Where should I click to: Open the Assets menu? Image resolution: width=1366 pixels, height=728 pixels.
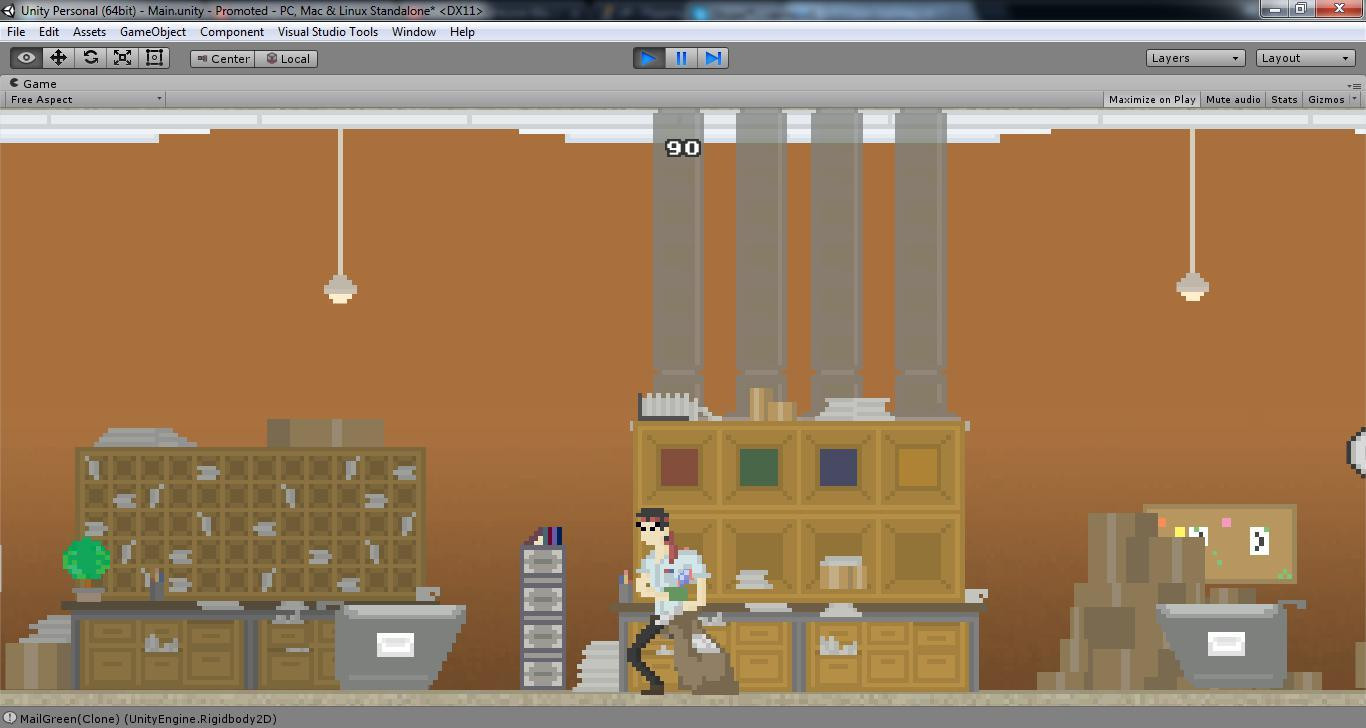[89, 32]
